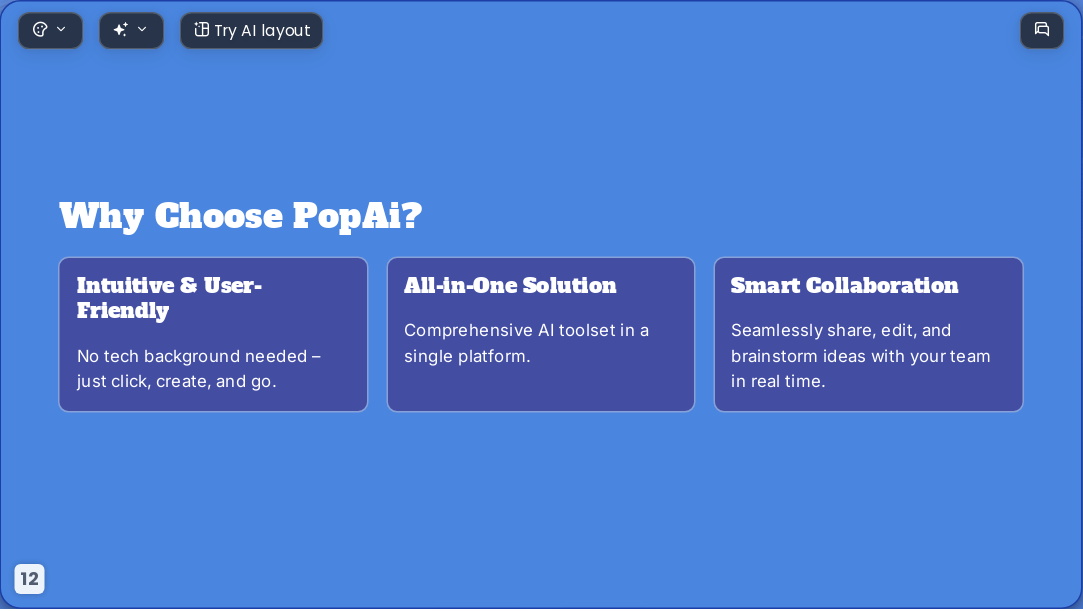This screenshot has width=1083, height=611.
Task: Click the Seamlessly share, edit description text
Action: pyautogui.click(x=861, y=356)
